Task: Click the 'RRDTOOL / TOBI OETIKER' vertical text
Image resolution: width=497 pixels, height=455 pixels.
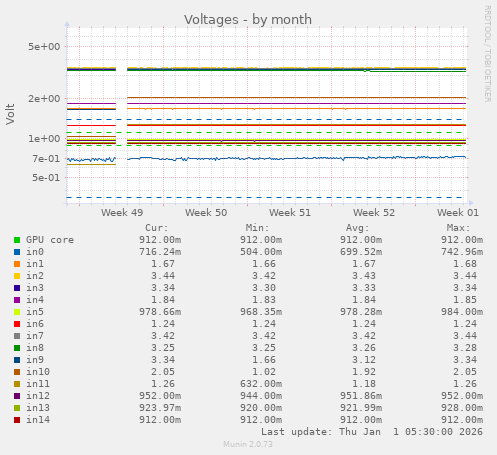Action: point(487,54)
